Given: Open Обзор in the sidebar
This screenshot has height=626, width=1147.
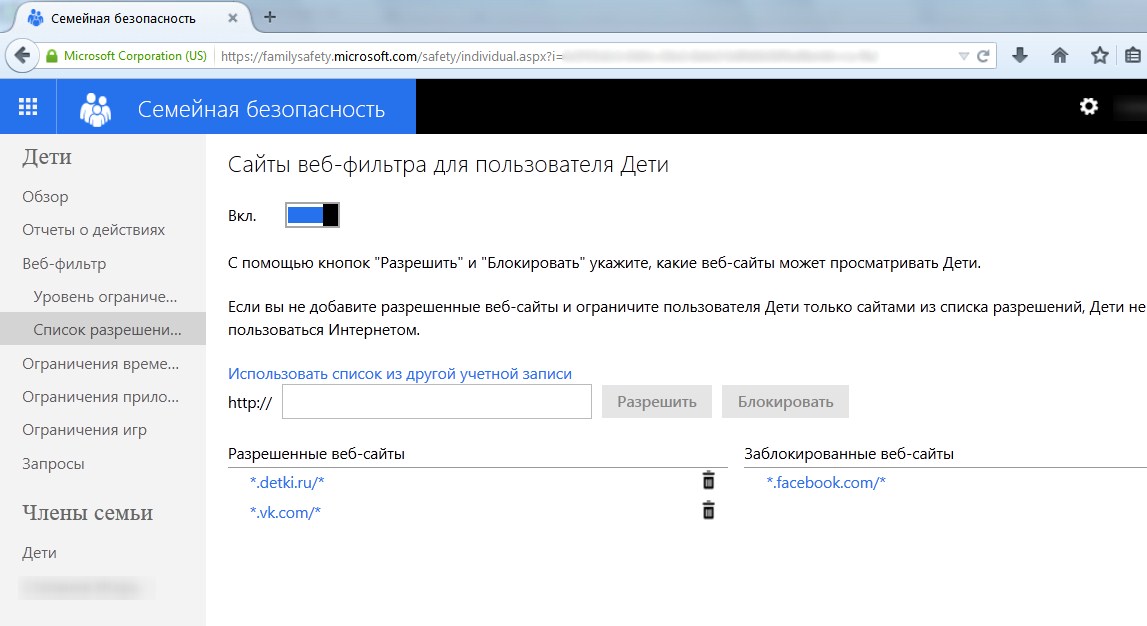Looking at the screenshot, I should coord(45,197).
